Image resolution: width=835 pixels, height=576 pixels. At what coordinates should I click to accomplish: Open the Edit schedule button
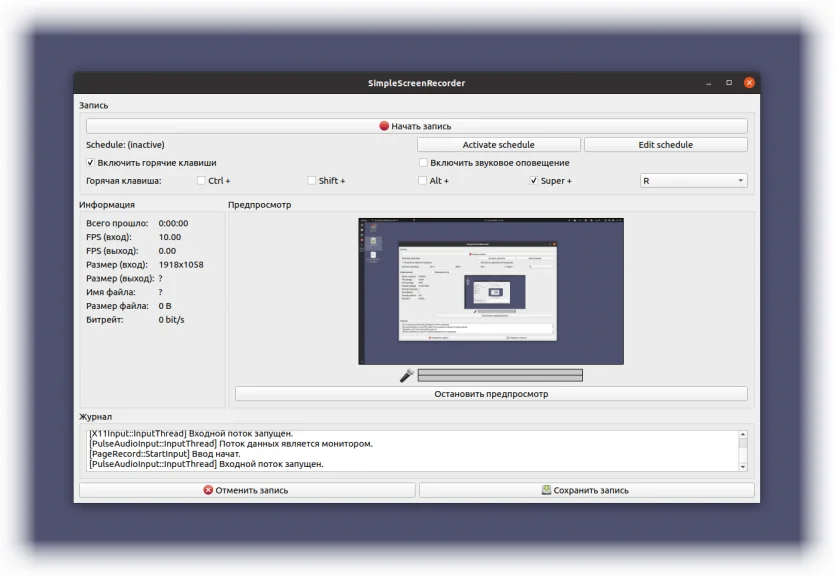(666, 145)
